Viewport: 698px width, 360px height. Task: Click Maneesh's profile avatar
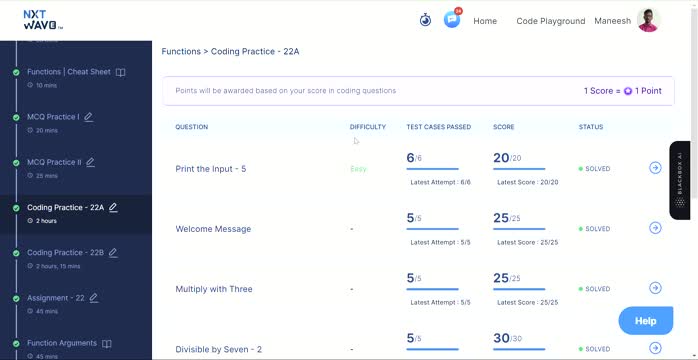click(x=648, y=20)
